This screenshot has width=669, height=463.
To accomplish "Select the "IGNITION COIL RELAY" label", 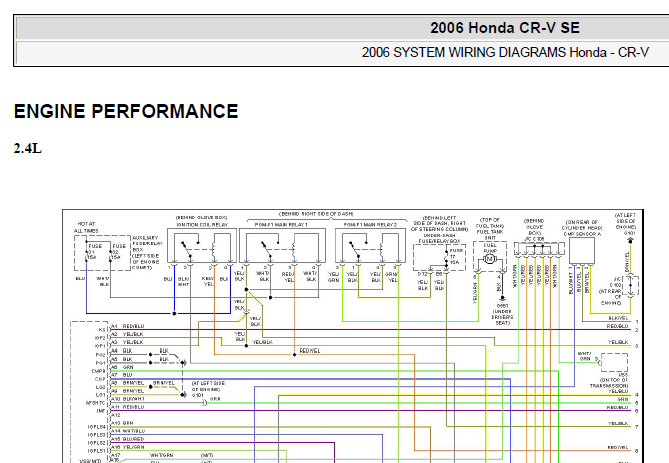I will point(202,224).
